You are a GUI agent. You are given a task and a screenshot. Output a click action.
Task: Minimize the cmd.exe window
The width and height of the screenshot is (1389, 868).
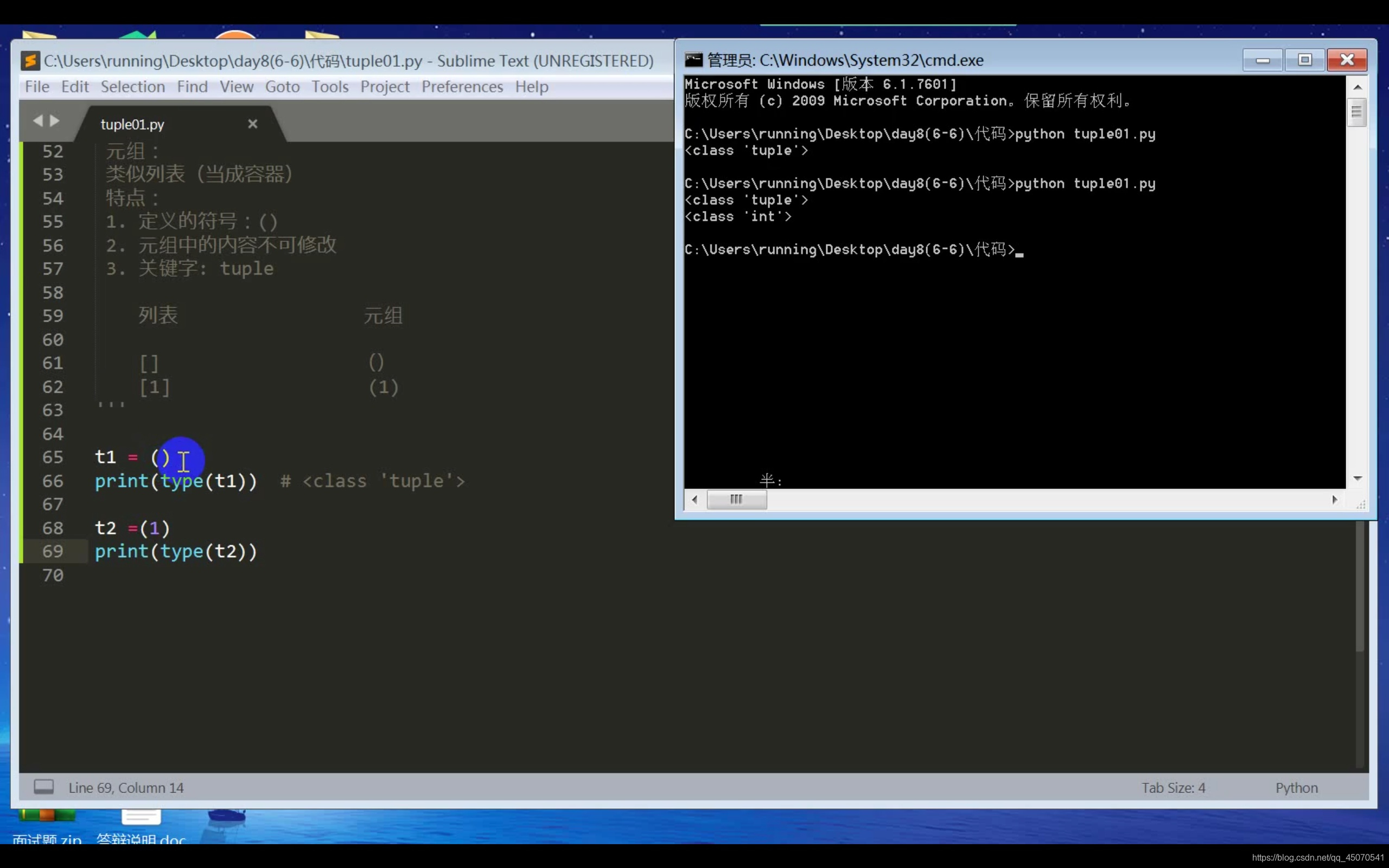click(x=1262, y=60)
